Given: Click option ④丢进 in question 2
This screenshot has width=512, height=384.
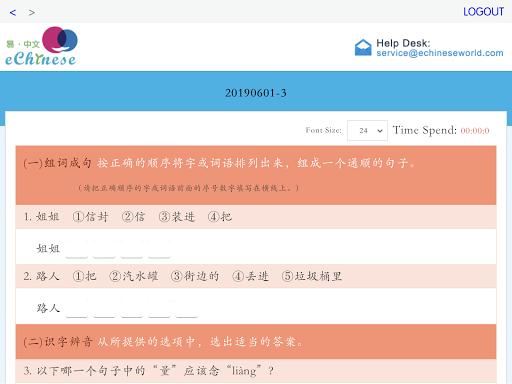Looking at the screenshot, I should (x=251, y=276).
